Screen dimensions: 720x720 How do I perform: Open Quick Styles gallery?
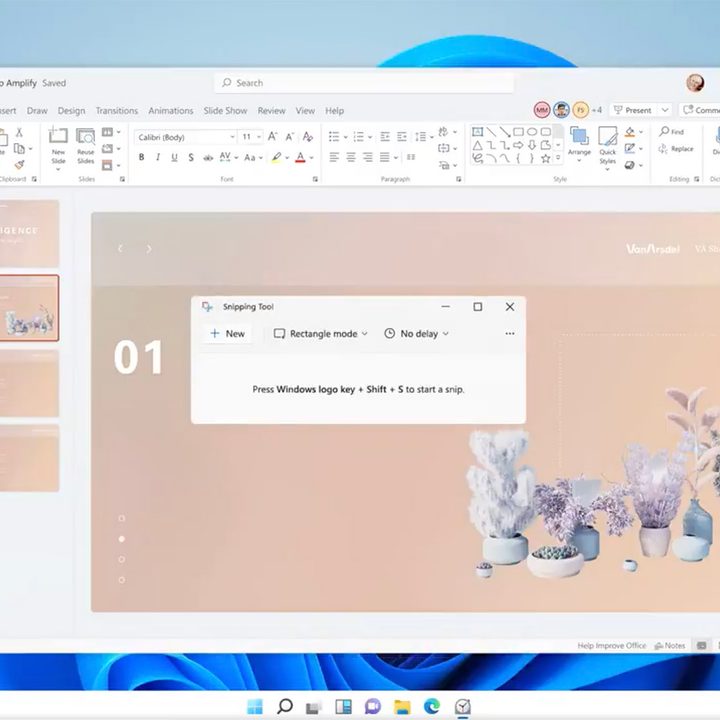click(608, 148)
